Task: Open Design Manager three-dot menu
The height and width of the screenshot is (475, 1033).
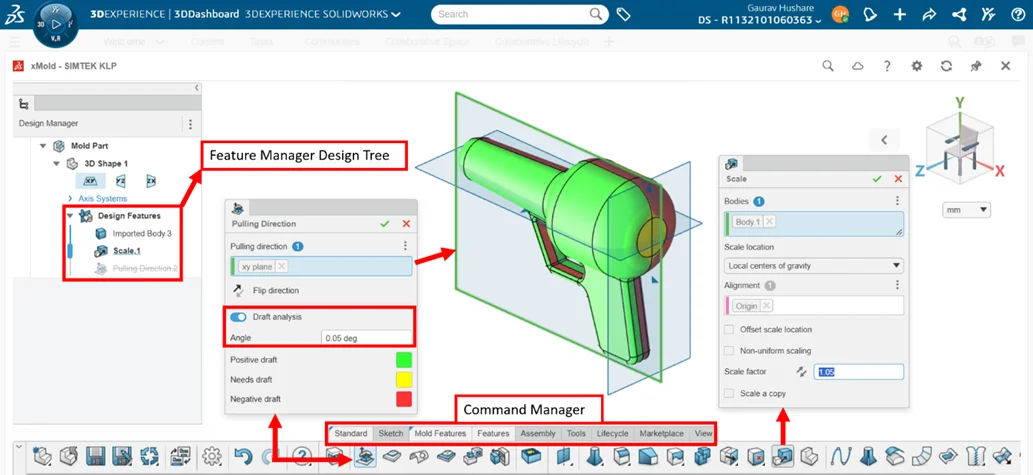Action: [190, 124]
